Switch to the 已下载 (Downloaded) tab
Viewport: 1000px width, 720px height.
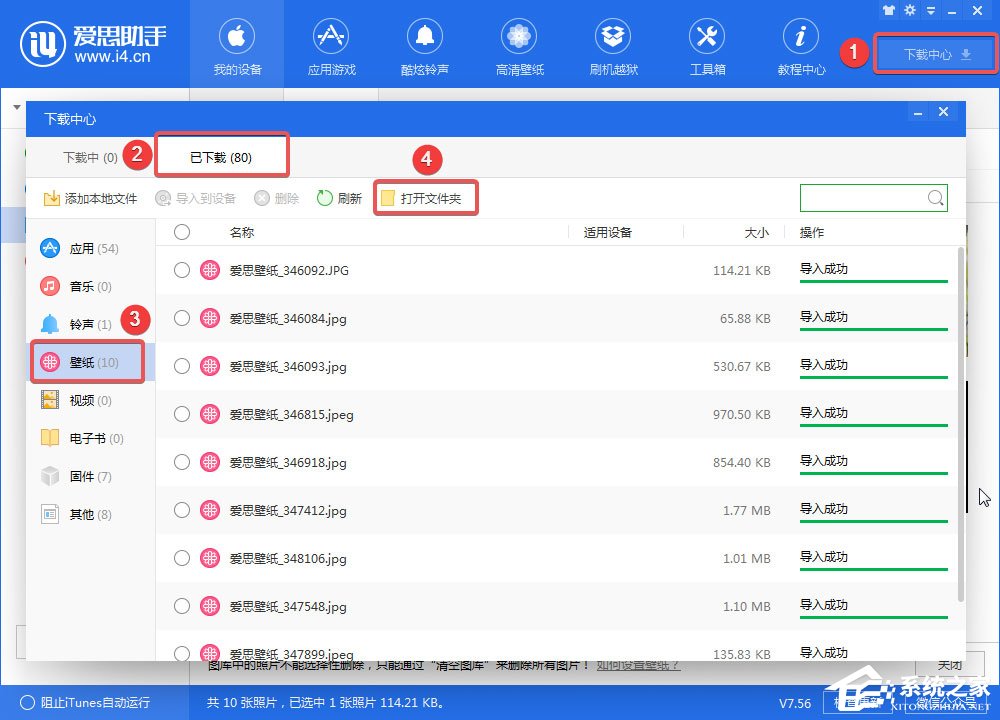click(x=221, y=156)
